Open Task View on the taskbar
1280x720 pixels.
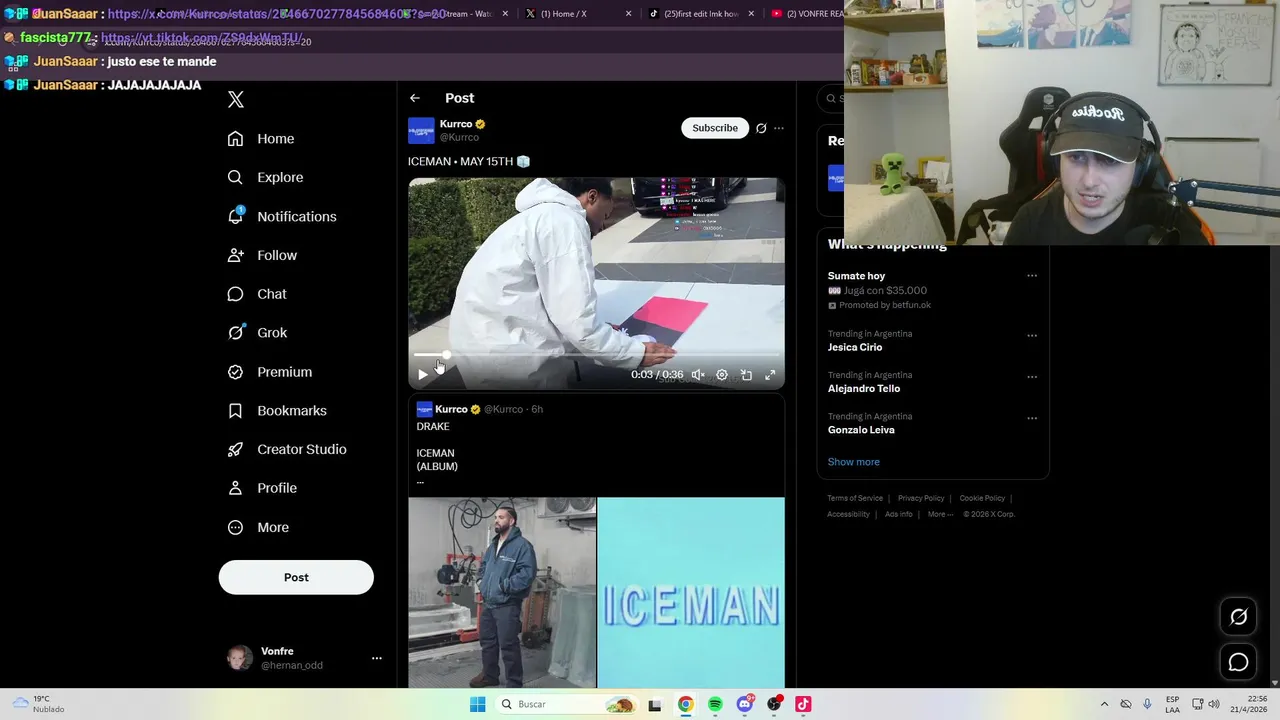pyautogui.click(x=655, y=704)
